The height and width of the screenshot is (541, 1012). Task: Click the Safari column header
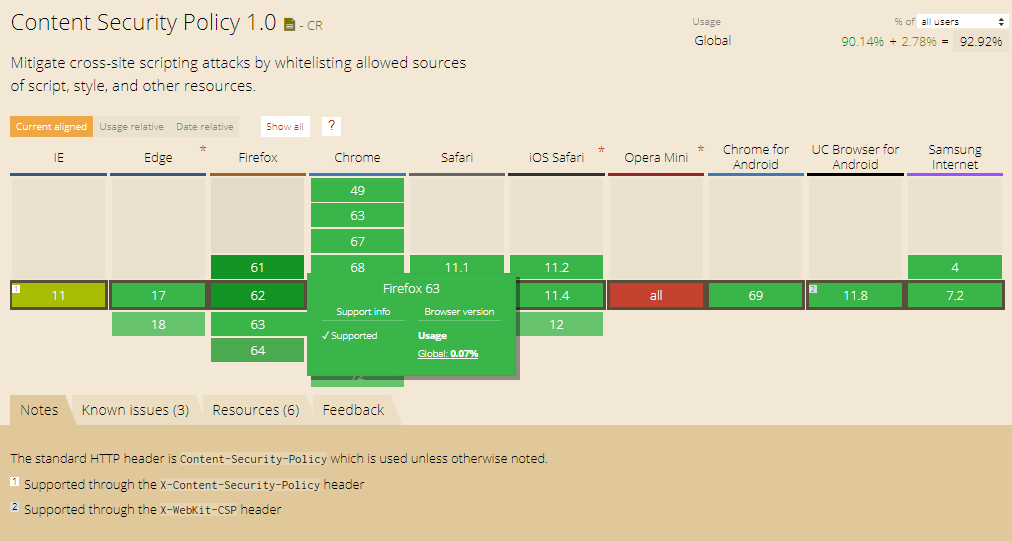coord(457,158)
